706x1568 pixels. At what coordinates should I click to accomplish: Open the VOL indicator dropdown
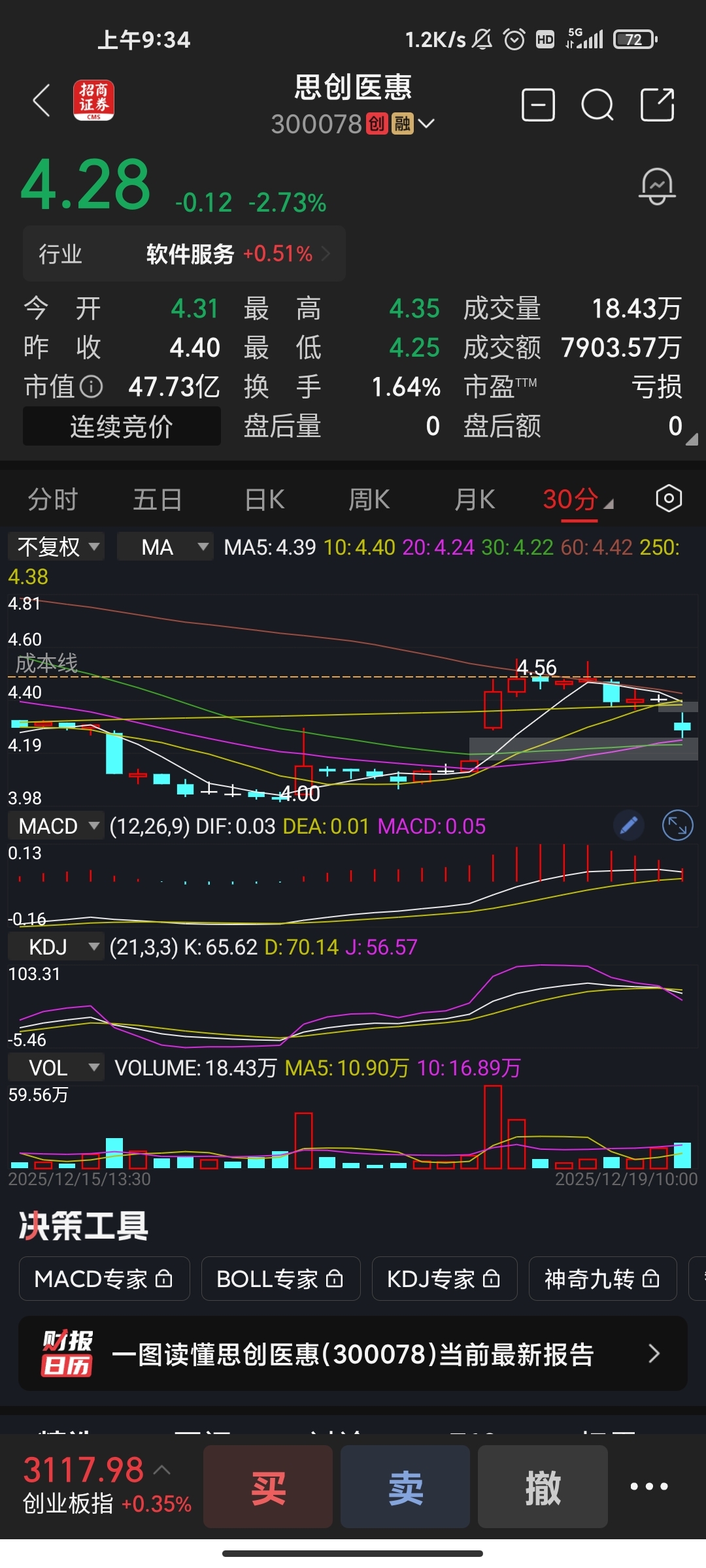point(56,1068)
